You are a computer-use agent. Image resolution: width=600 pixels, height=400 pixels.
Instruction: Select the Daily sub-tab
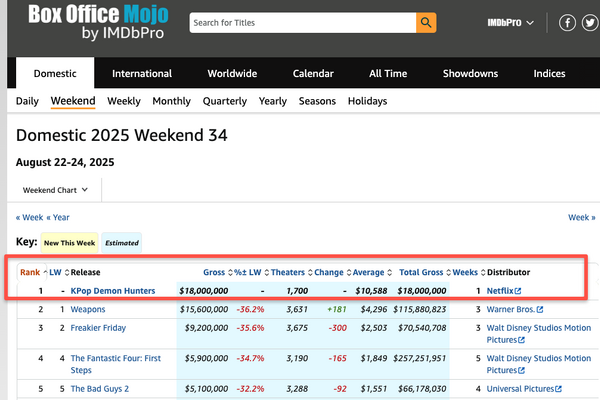coord(27,101)
